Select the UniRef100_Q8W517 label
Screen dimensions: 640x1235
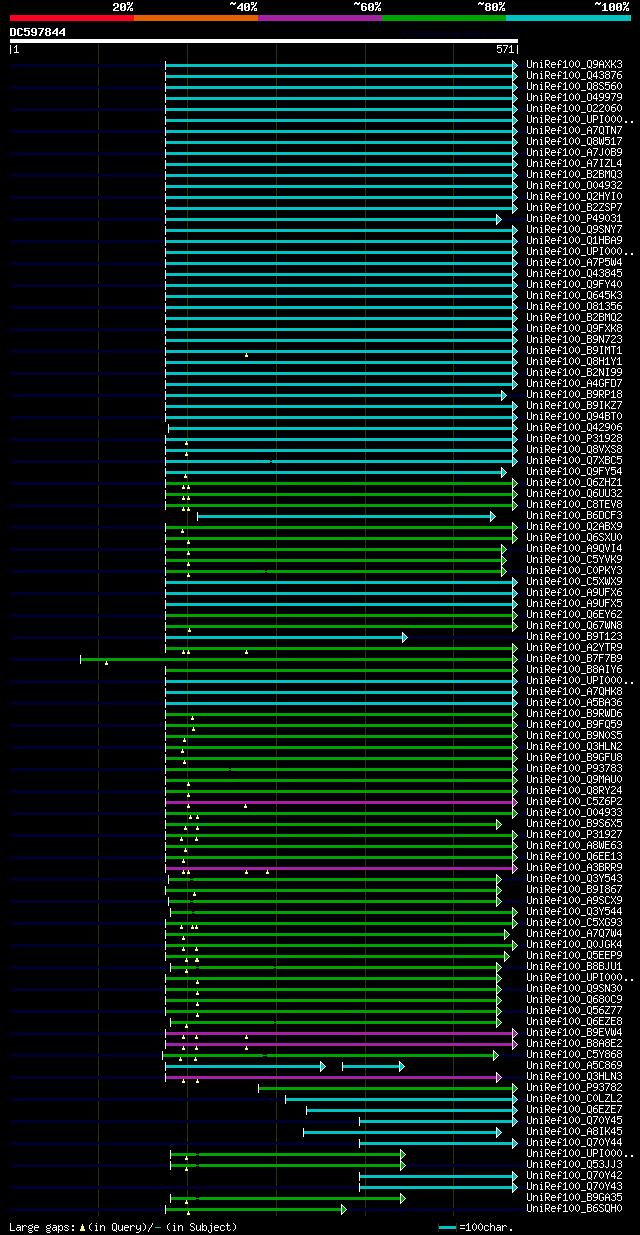574,141
